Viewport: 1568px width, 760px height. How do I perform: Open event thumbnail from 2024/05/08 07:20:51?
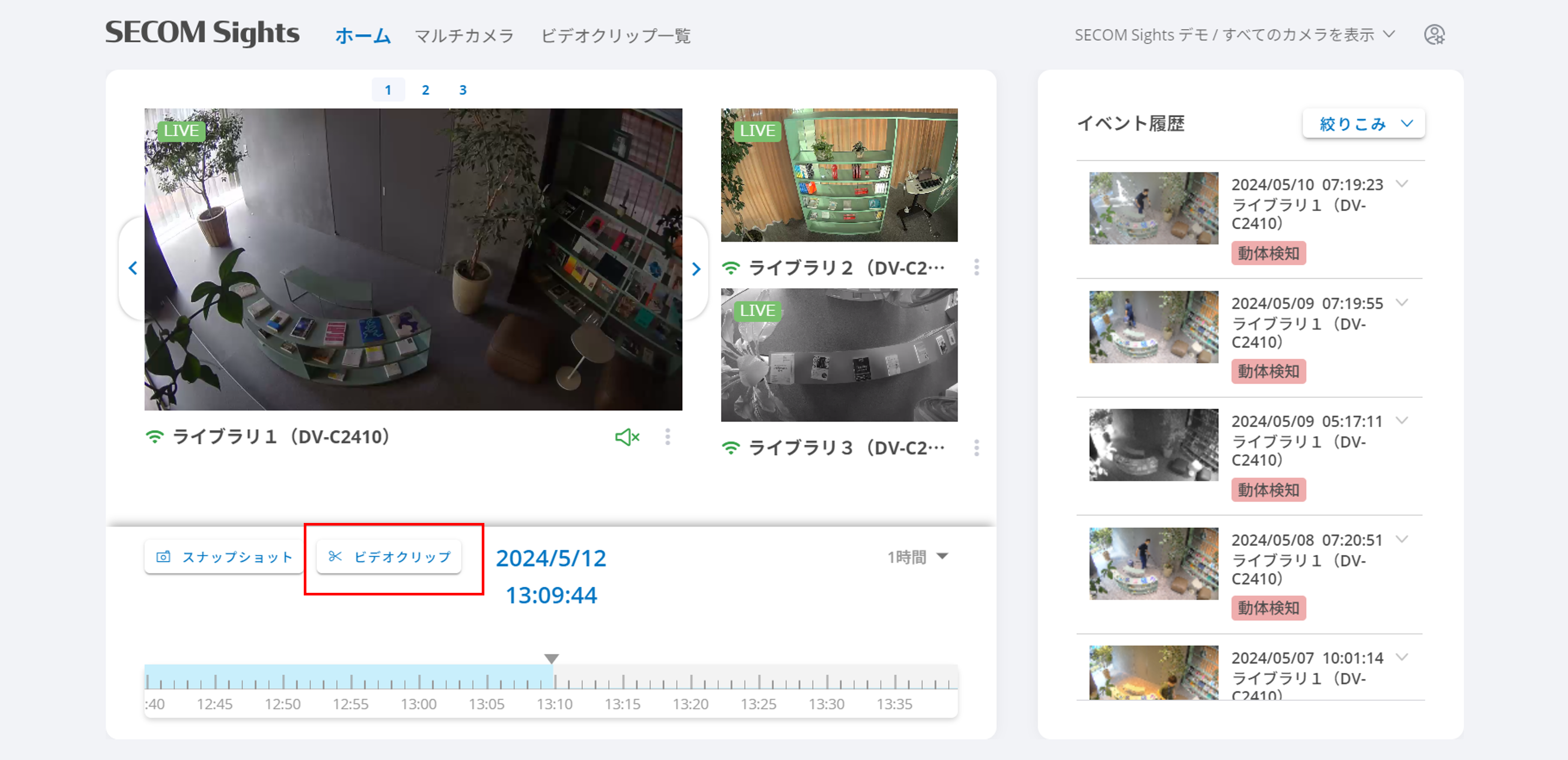point(1153,564)
